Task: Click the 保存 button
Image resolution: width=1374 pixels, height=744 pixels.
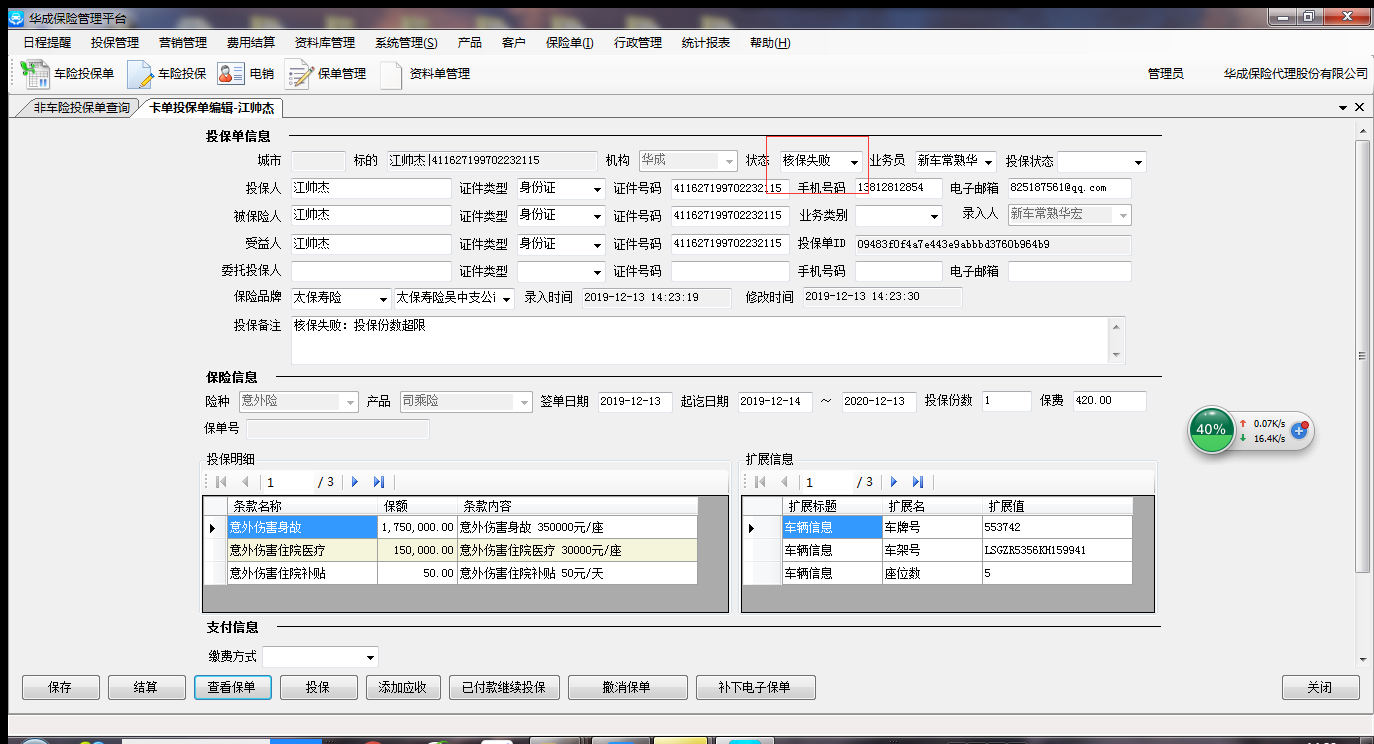Action: coord(60,688)
